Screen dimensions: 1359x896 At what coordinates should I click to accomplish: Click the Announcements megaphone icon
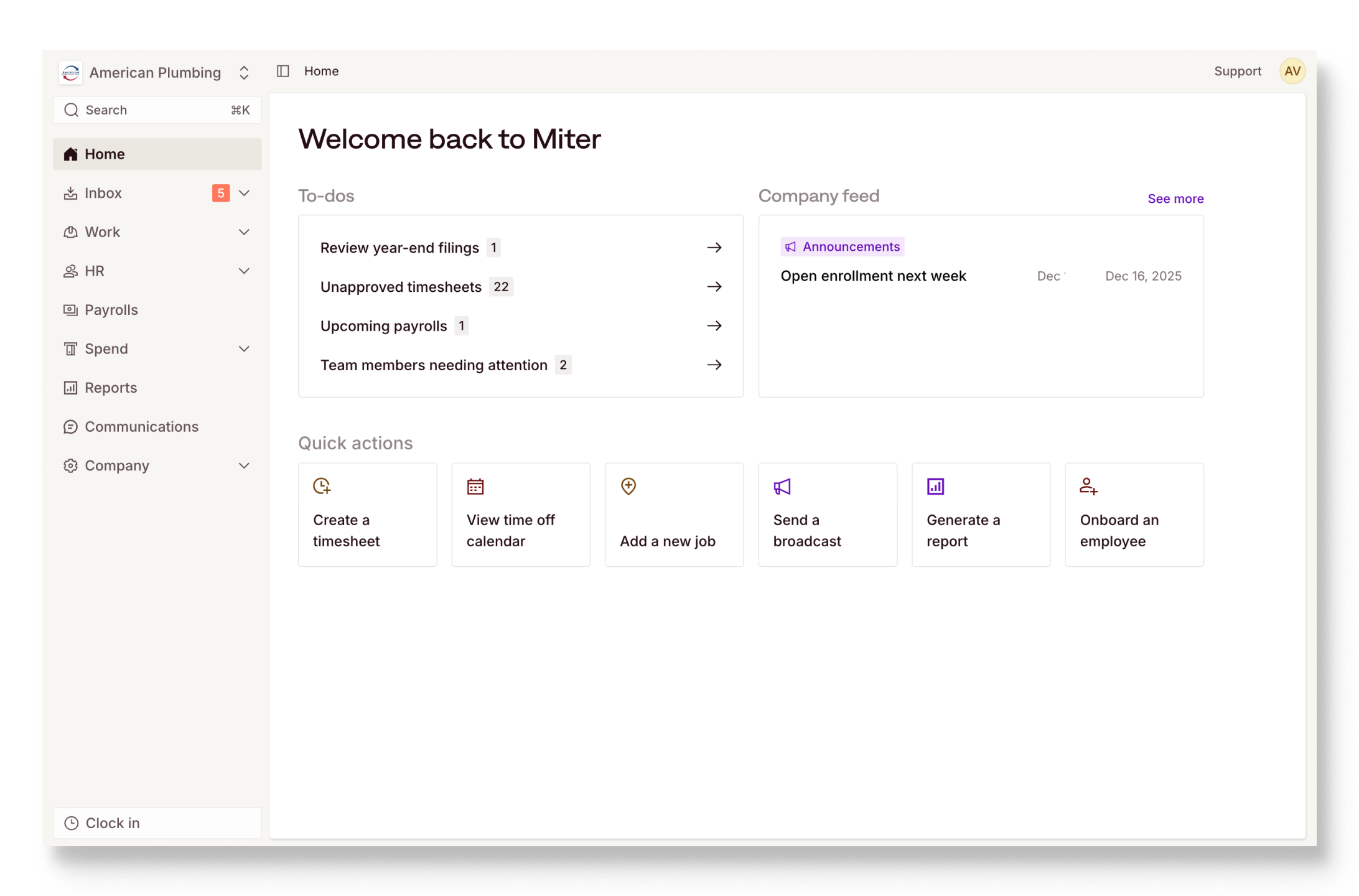point(790,247)
